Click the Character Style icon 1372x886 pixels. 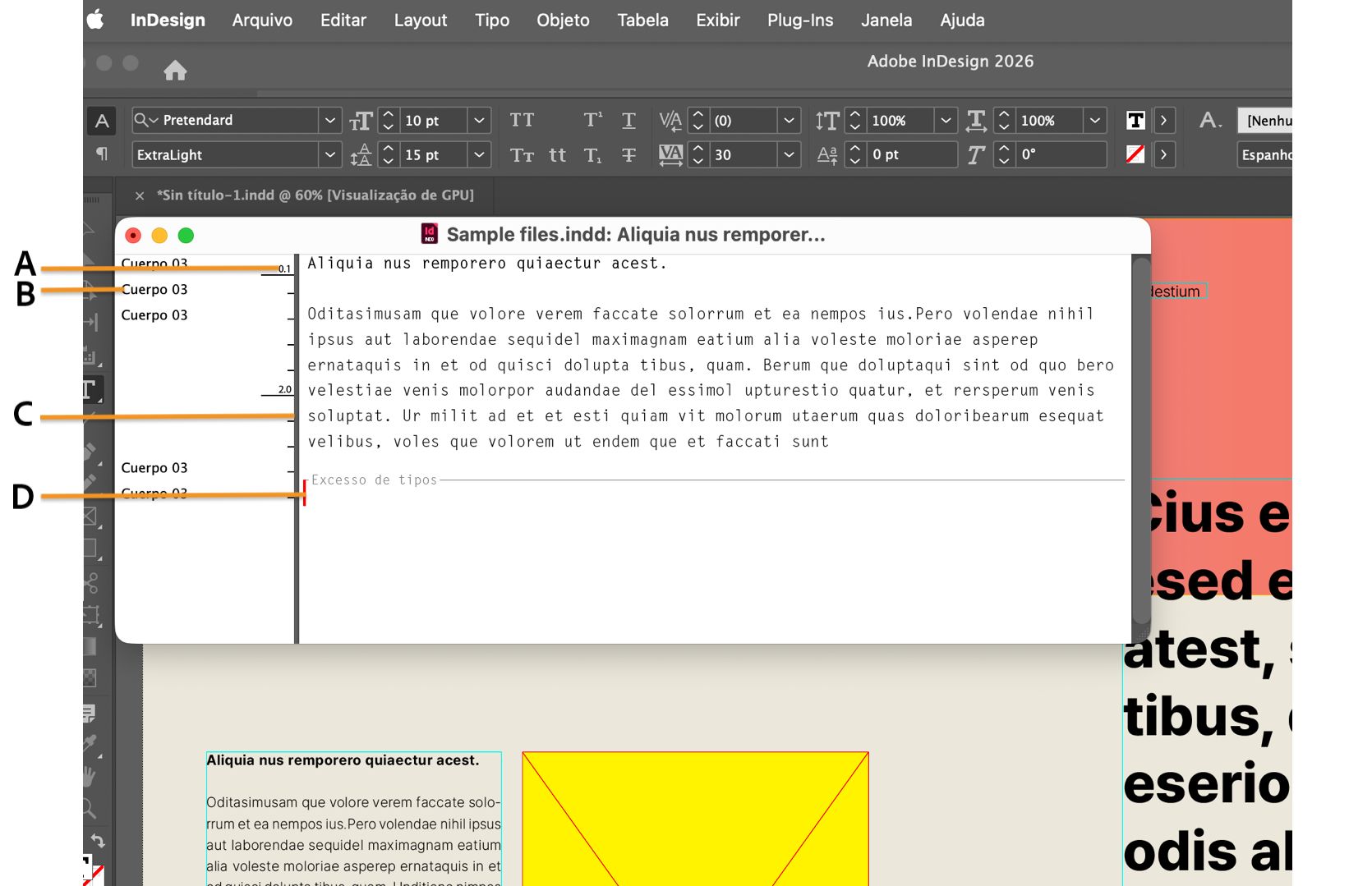pos(1209,121)
